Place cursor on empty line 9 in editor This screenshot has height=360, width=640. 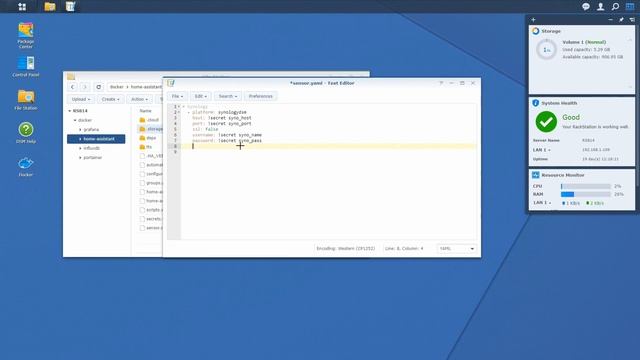[329, 152]
